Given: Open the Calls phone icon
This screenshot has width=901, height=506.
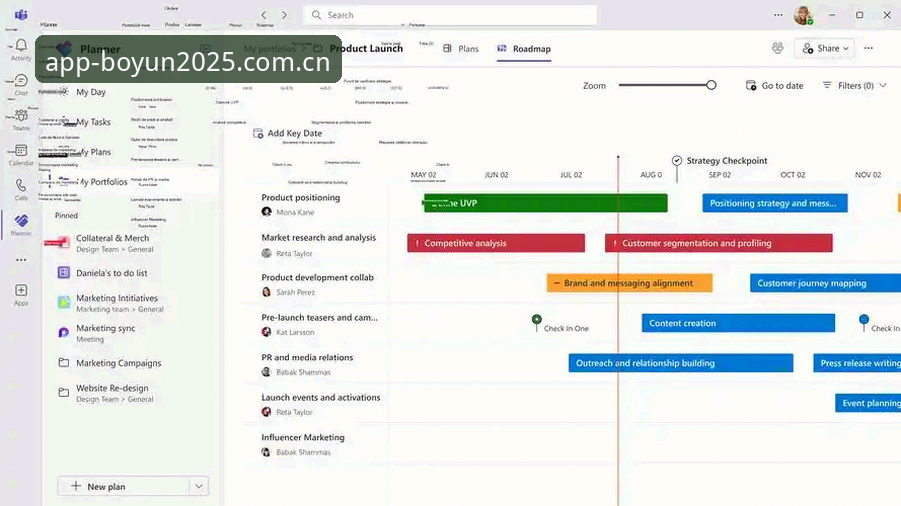Looking at the screenshot, I should click(x=21, y=189).
